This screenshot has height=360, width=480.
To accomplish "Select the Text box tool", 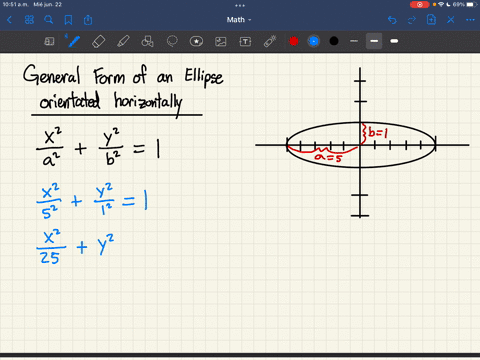I will 245,41.
